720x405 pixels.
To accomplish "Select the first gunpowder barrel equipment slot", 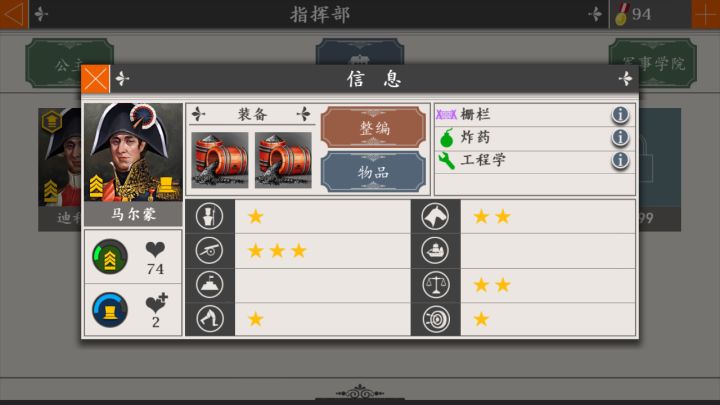I will tap(219, 160).
